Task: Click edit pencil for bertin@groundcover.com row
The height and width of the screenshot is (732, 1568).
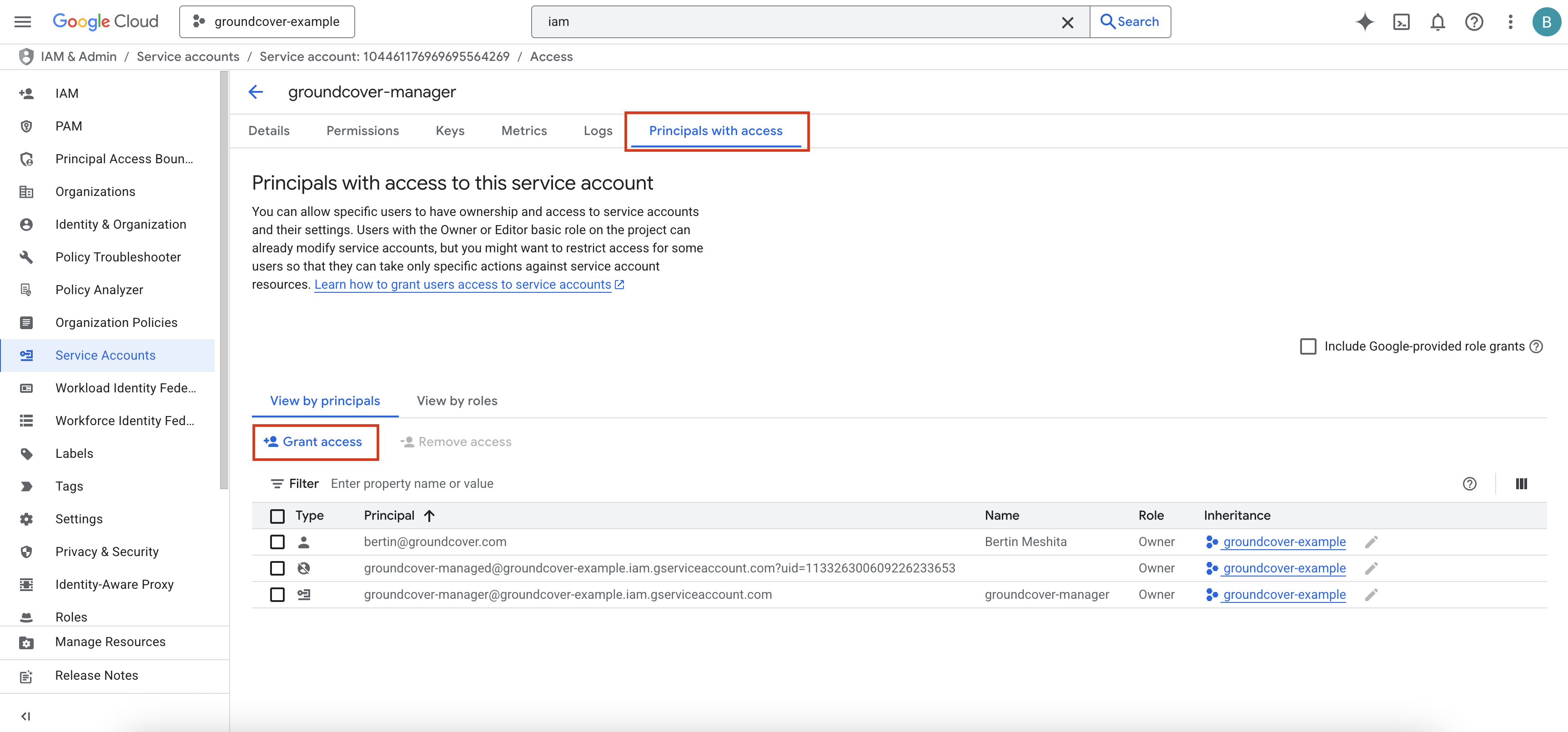Action: [x=1371, y=542]
